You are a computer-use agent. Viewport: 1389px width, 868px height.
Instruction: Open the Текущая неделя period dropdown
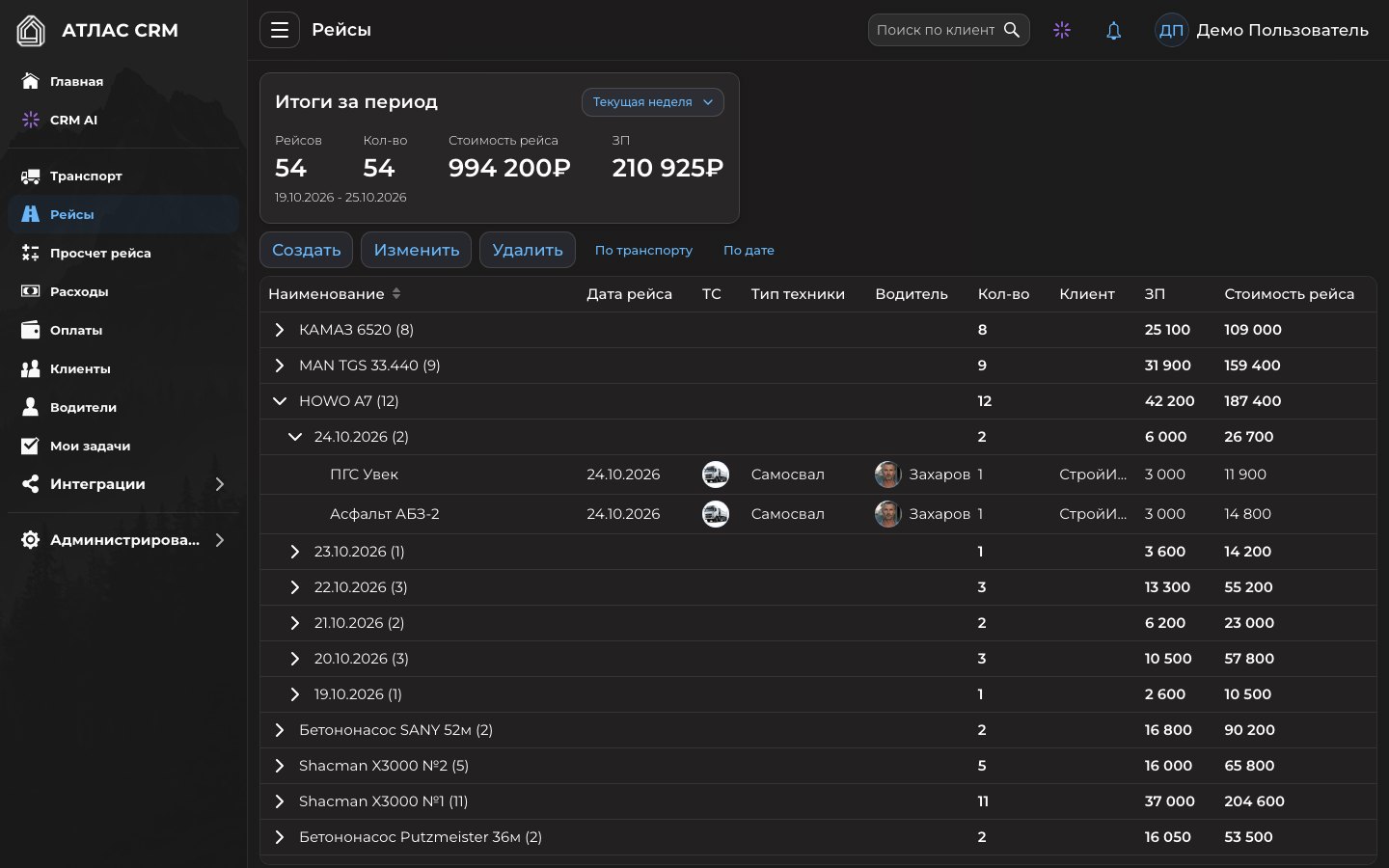pyautogui.click(x=653, y=102)
